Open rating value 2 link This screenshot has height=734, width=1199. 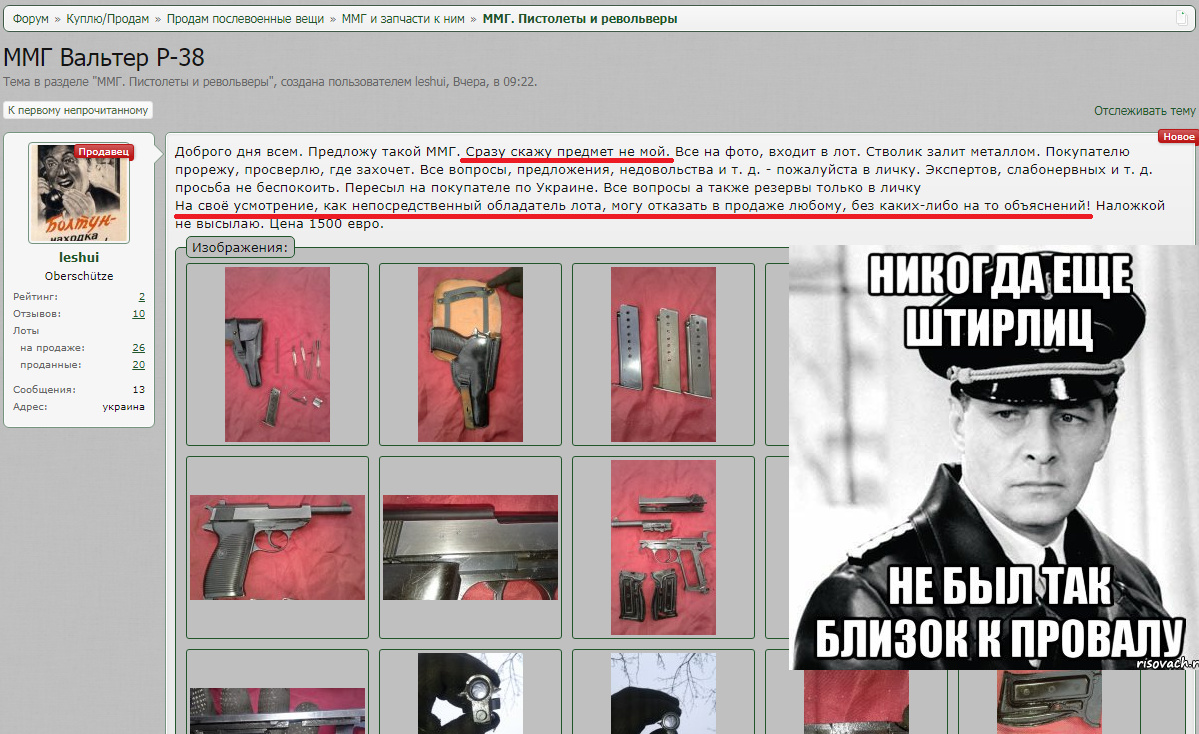141,297
